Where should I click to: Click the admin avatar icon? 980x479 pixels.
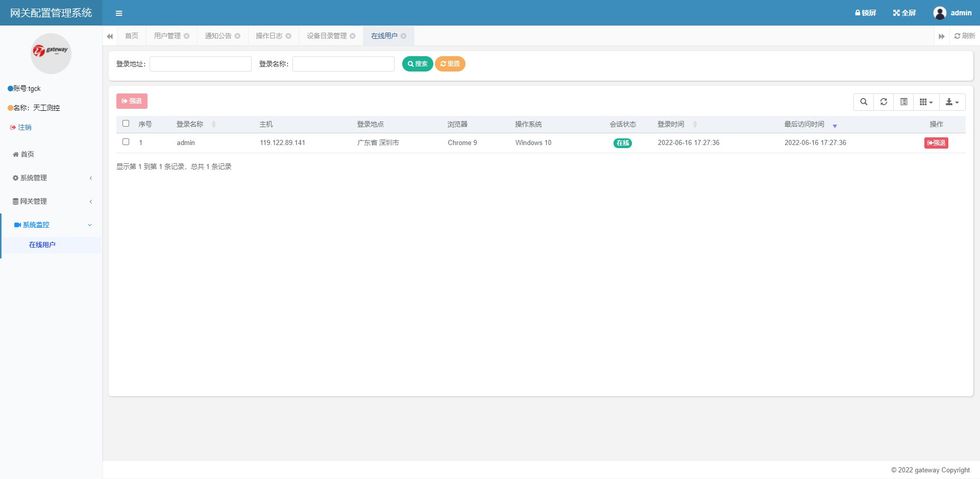click(939, 13)
